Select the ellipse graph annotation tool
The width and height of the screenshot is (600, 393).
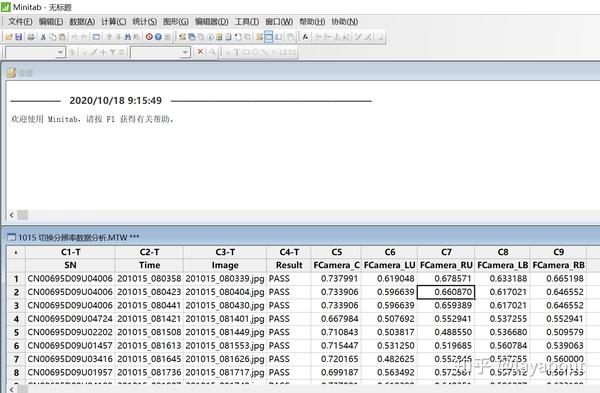[255, 52]
